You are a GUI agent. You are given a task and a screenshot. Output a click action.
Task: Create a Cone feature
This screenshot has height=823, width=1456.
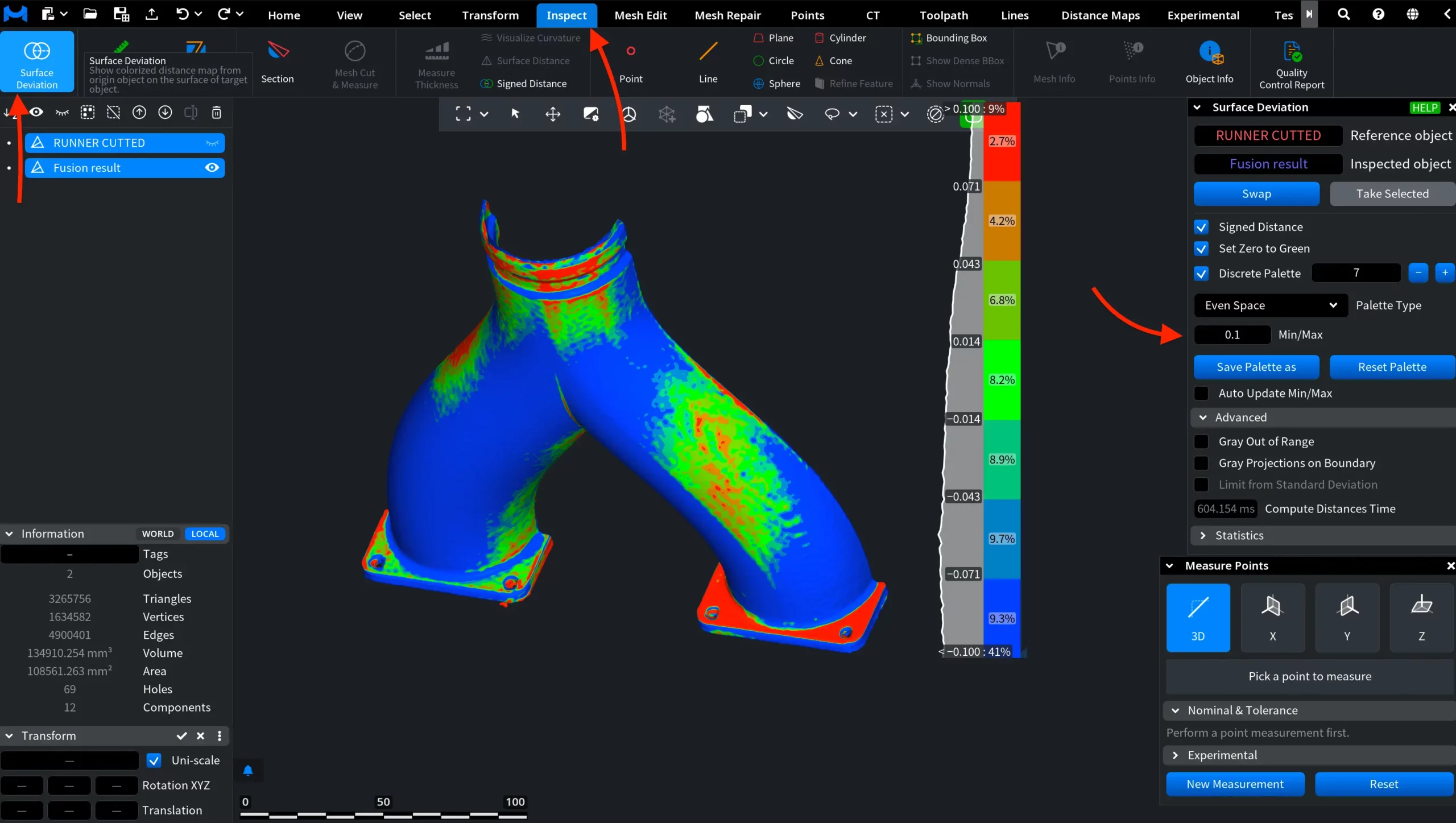[x=834, y=61]
